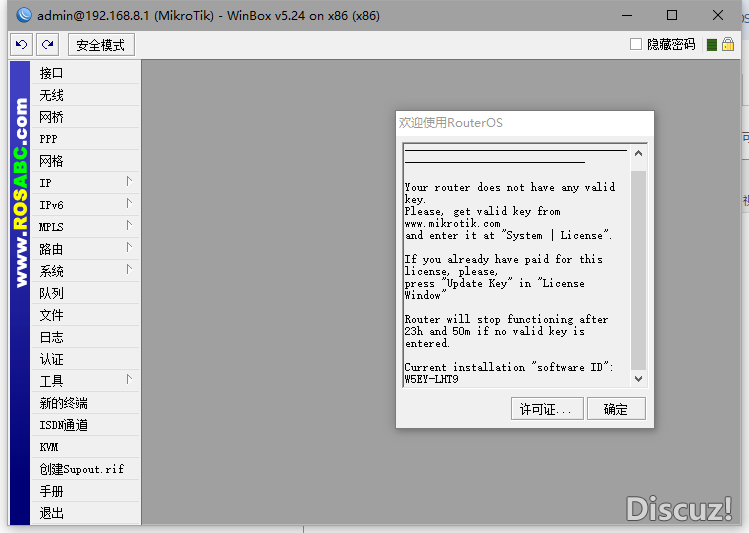Select 网格 in the sidebar
Viewport: 749px width, 533px height.
[86, 161]
